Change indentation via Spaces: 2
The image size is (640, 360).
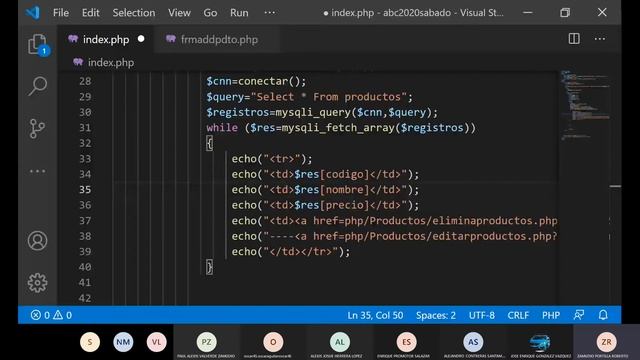[x=436, y=315]
